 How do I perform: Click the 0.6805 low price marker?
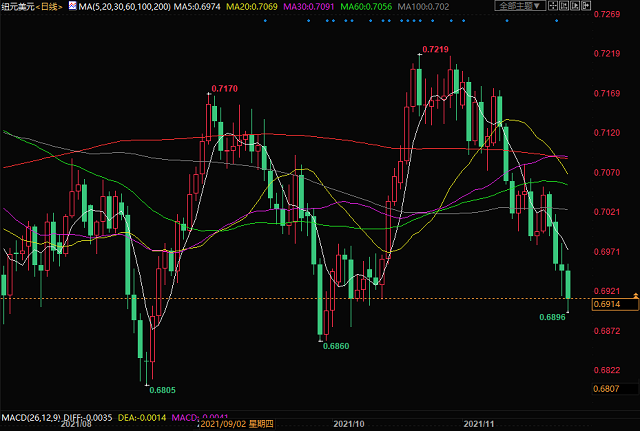161,390
